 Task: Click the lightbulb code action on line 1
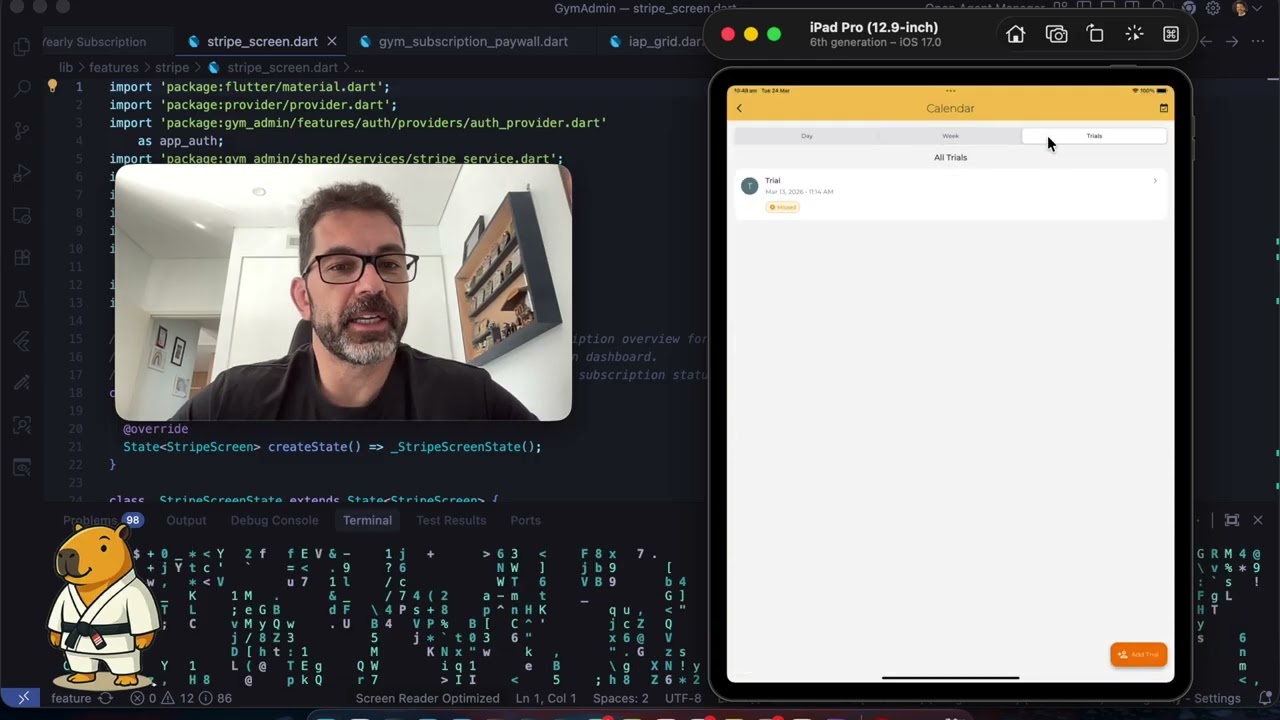point(52,87)
